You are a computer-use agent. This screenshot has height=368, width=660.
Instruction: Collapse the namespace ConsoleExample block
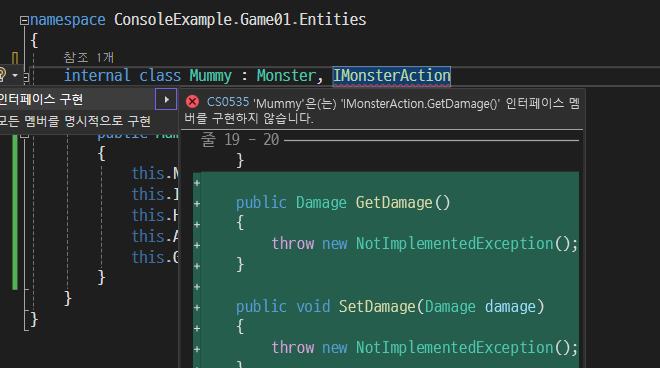click(x=24, y=20)
